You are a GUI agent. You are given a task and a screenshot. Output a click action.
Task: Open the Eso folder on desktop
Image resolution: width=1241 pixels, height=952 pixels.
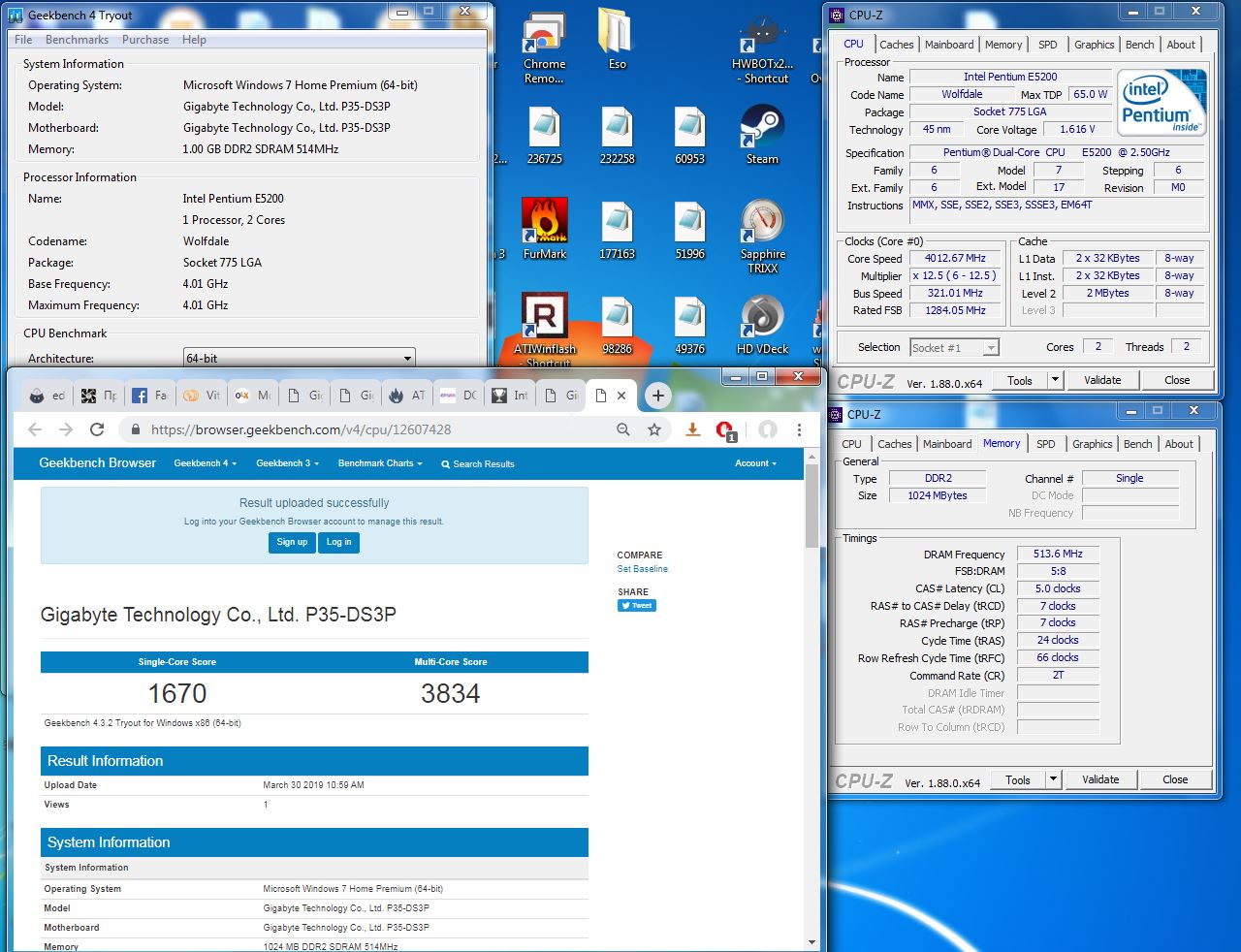tap(617, 41)
